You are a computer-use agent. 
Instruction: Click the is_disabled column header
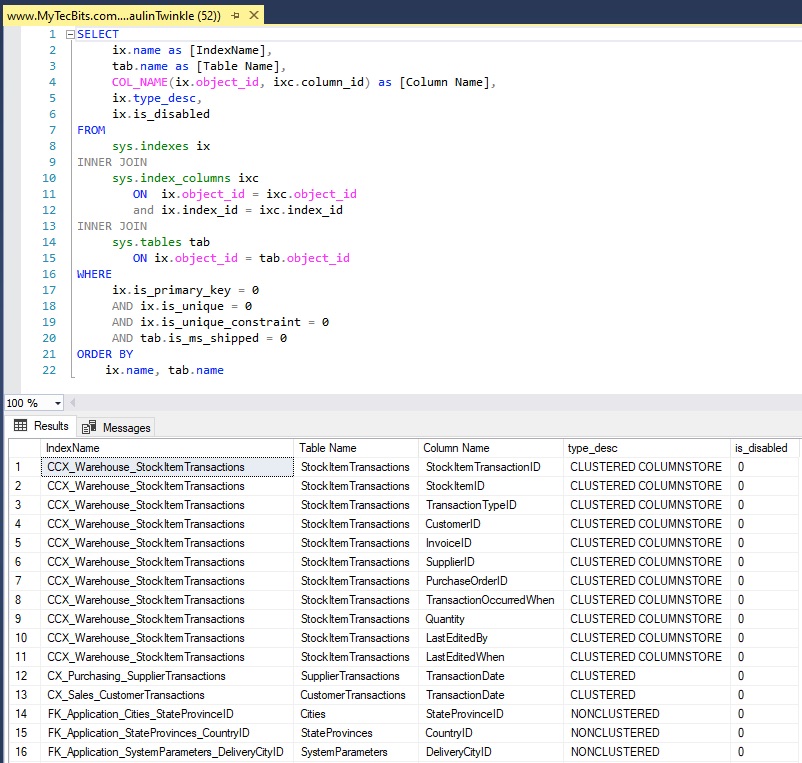(x=760, y=448)
